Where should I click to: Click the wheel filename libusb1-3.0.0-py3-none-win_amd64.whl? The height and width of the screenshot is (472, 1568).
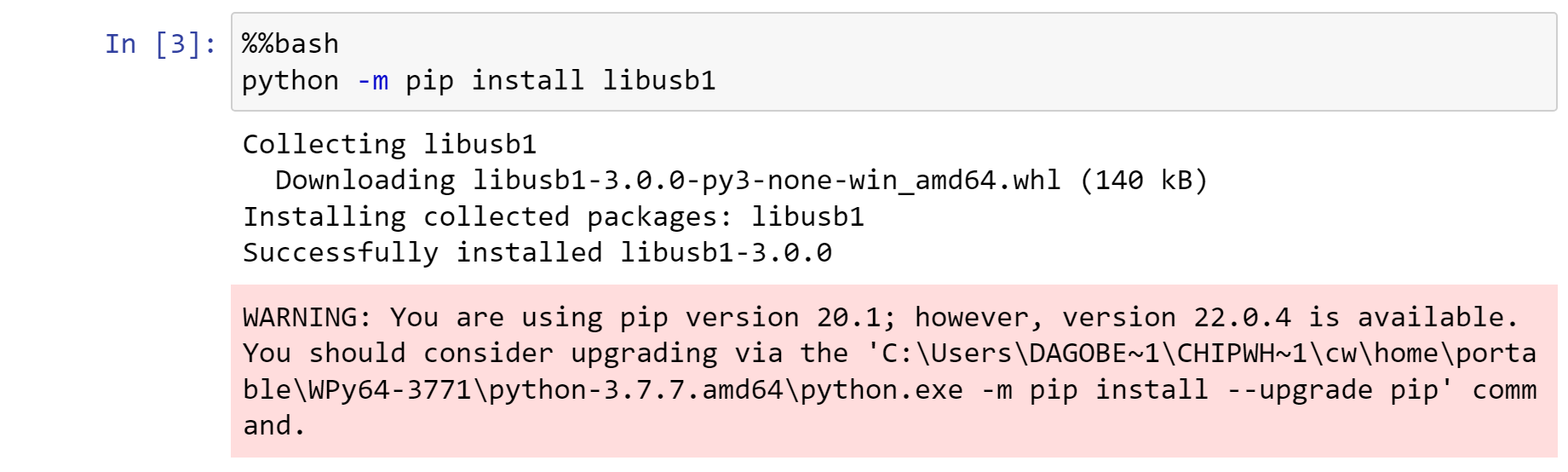click(767, 180)
